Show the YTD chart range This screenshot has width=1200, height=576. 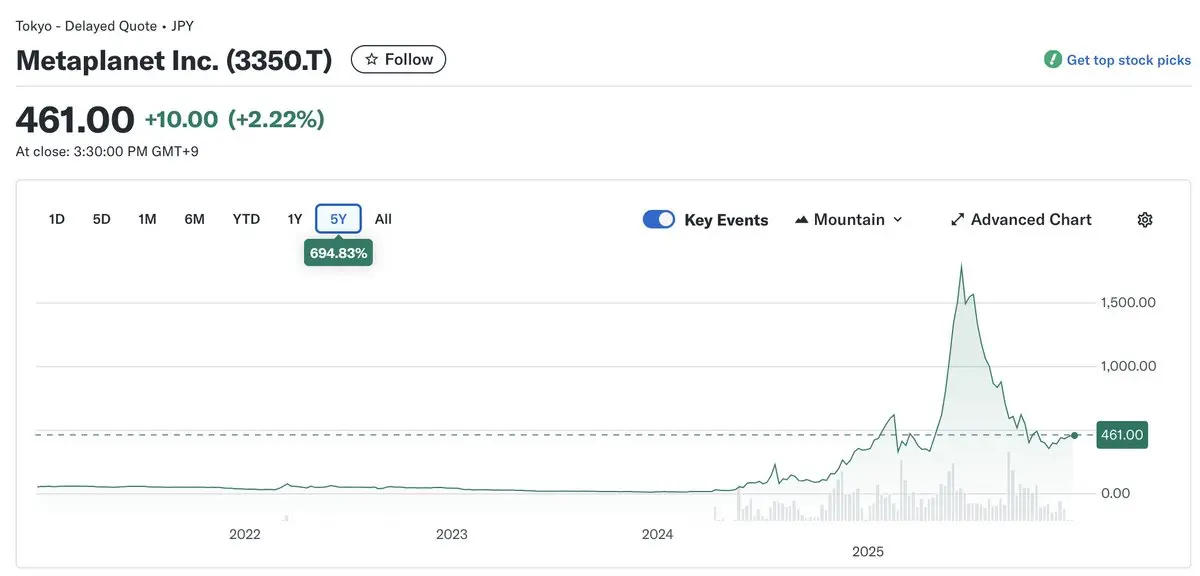[246, 219]
